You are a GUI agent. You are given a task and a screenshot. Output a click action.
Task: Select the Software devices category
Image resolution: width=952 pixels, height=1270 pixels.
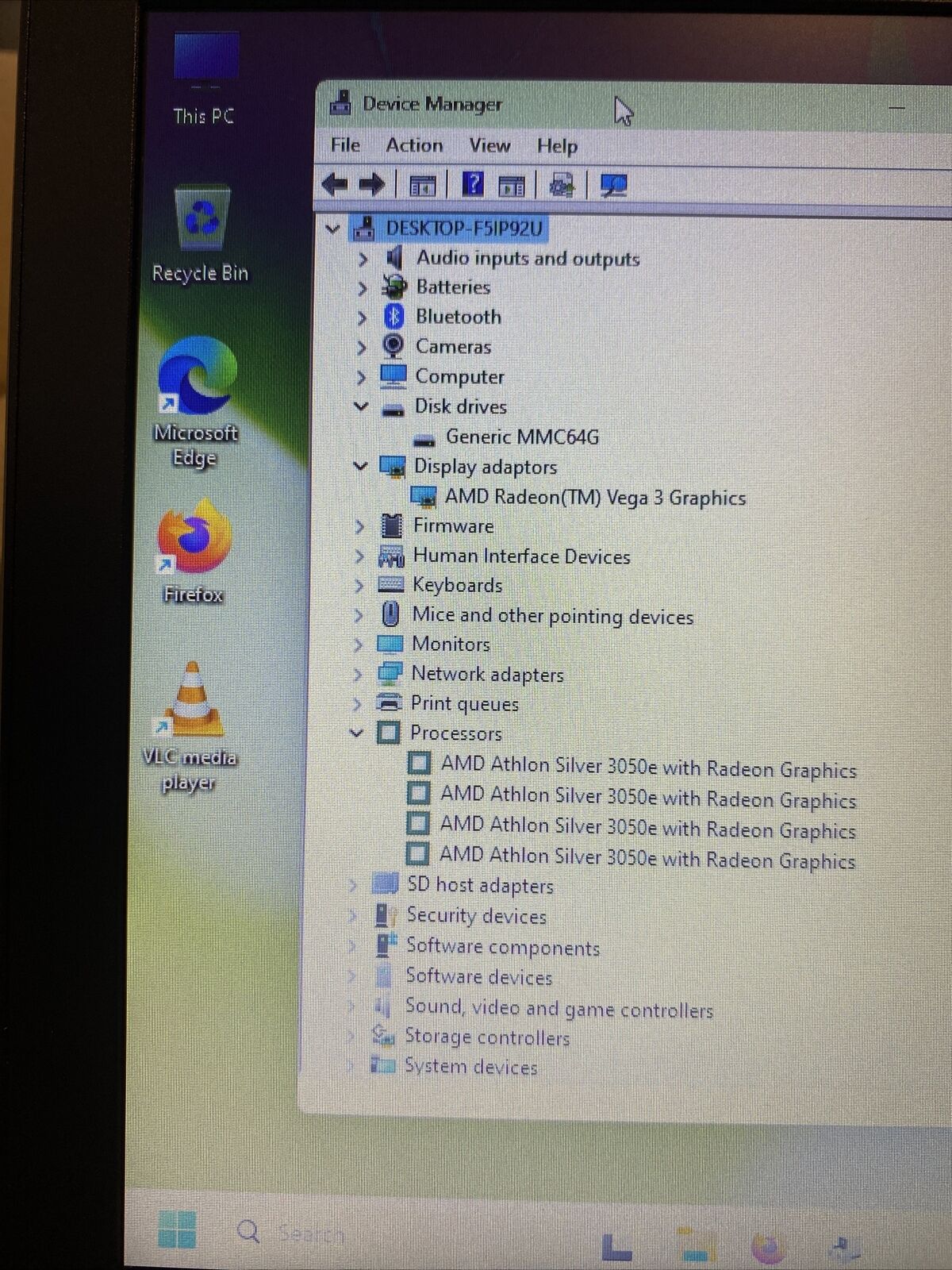(x=478, y=976)
